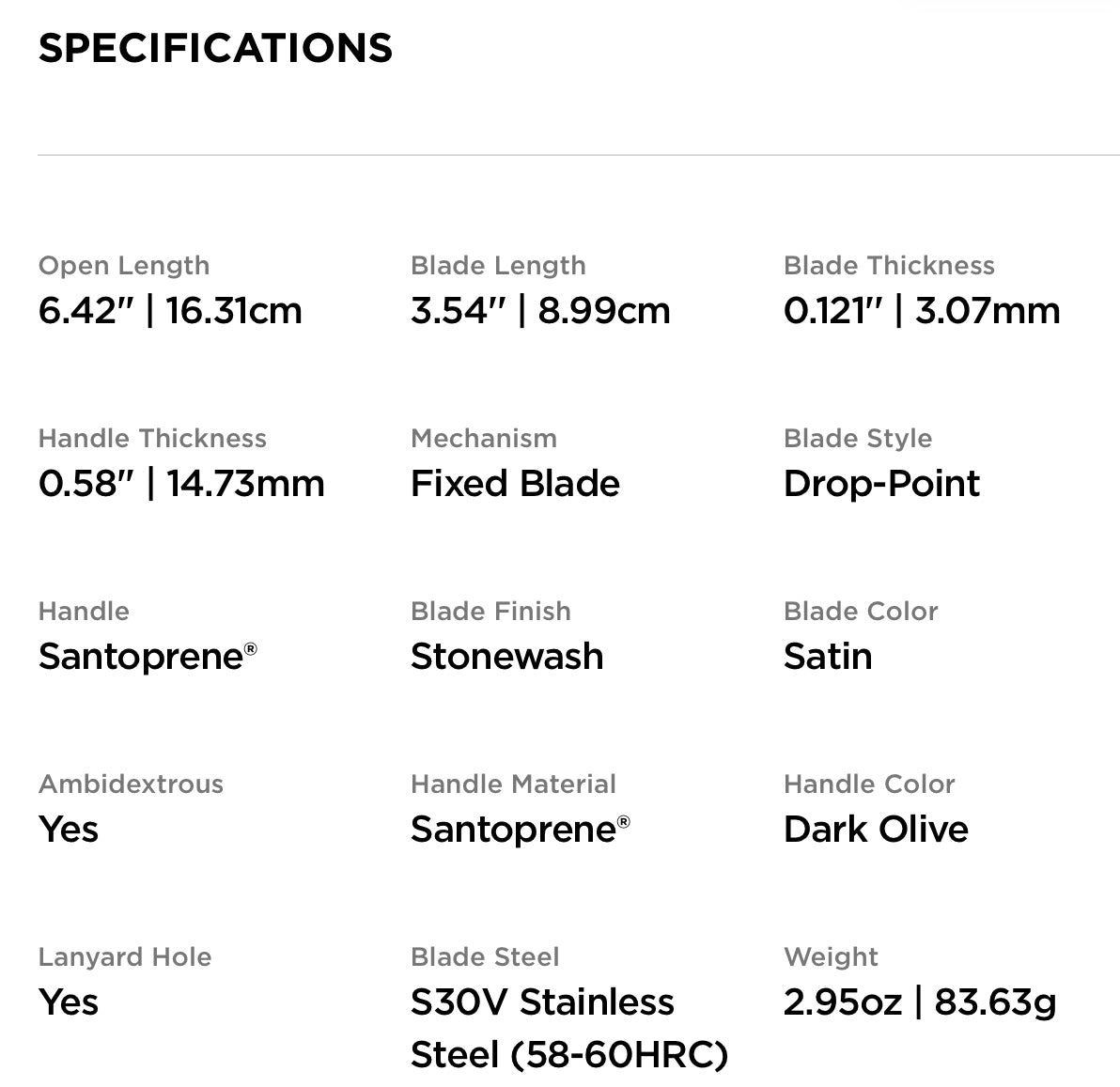
Task: Select the Blade Length value 3.54" | 8.99cm
Action: (x=540, y=311)
